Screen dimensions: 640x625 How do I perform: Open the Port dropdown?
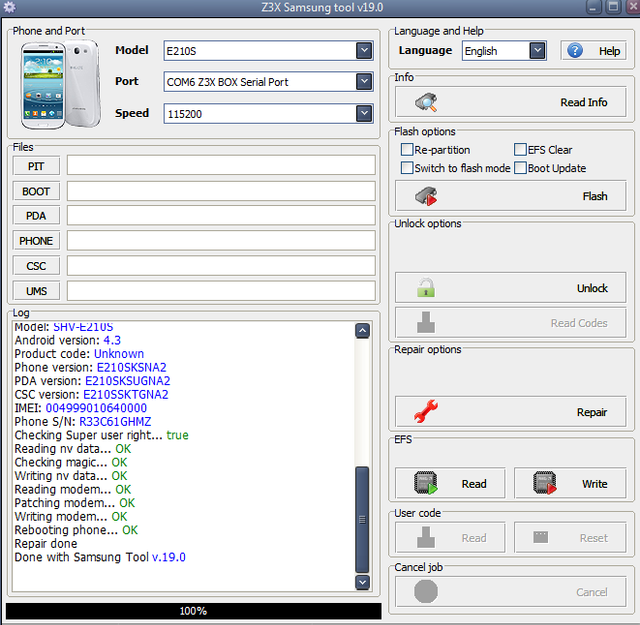(x=364, y=82)
